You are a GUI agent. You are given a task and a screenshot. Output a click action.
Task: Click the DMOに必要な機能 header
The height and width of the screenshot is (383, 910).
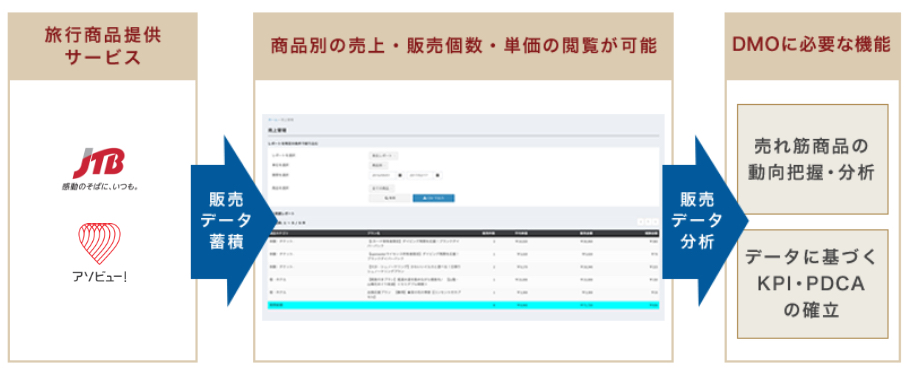point(812,46)
